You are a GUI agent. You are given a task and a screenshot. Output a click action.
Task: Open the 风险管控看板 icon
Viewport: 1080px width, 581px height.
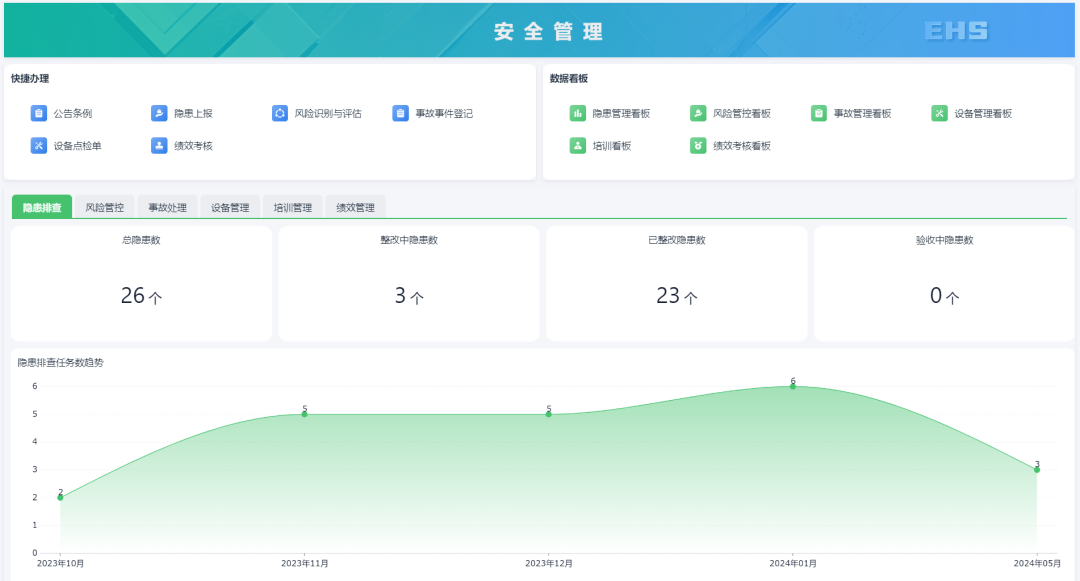698,113
